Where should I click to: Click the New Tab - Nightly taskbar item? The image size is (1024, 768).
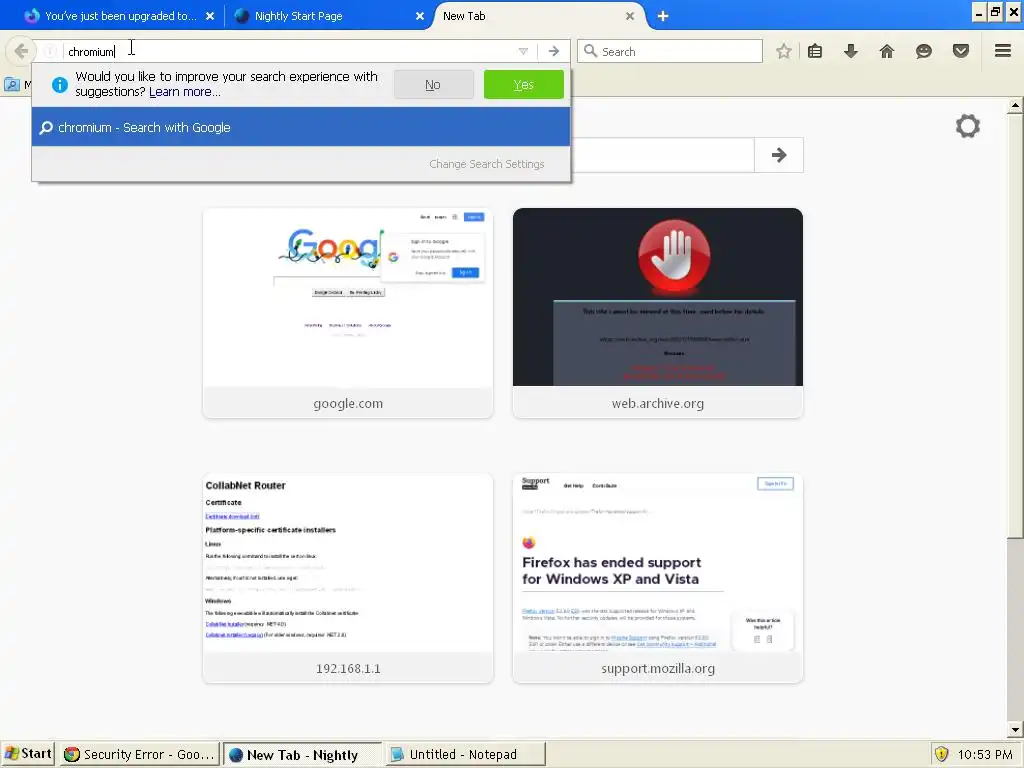coord(302,754)
